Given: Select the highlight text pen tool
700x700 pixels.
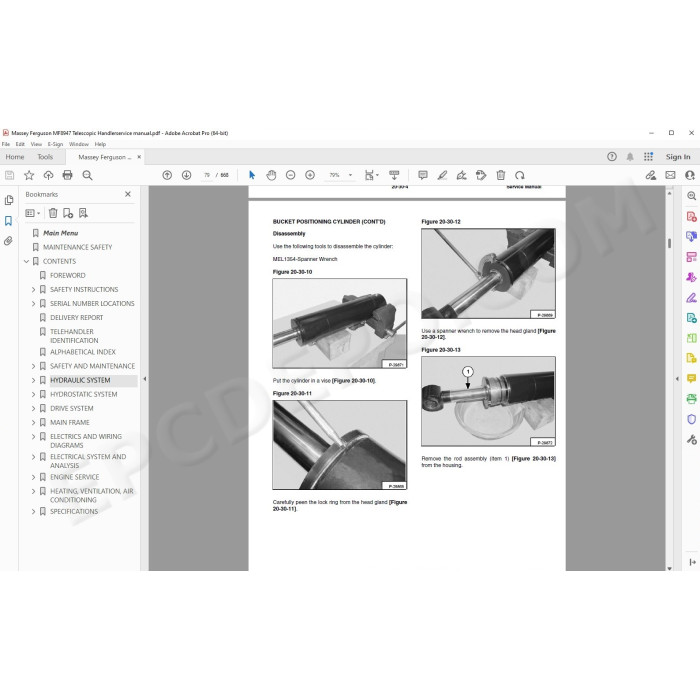Looking at the screenshot, I should click(x=442, y=175).
